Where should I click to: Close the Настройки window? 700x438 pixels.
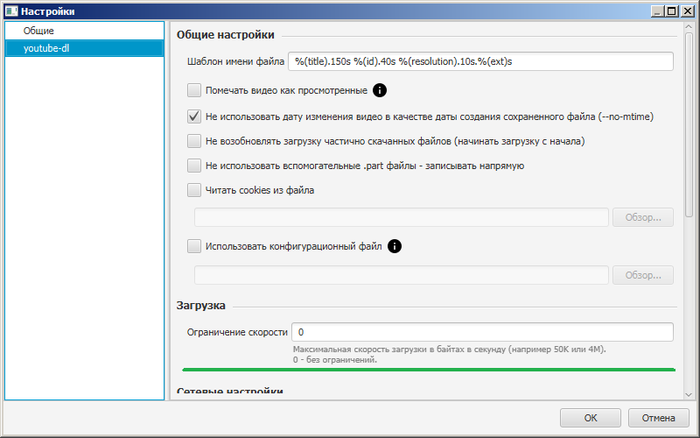tap(688, 11)
